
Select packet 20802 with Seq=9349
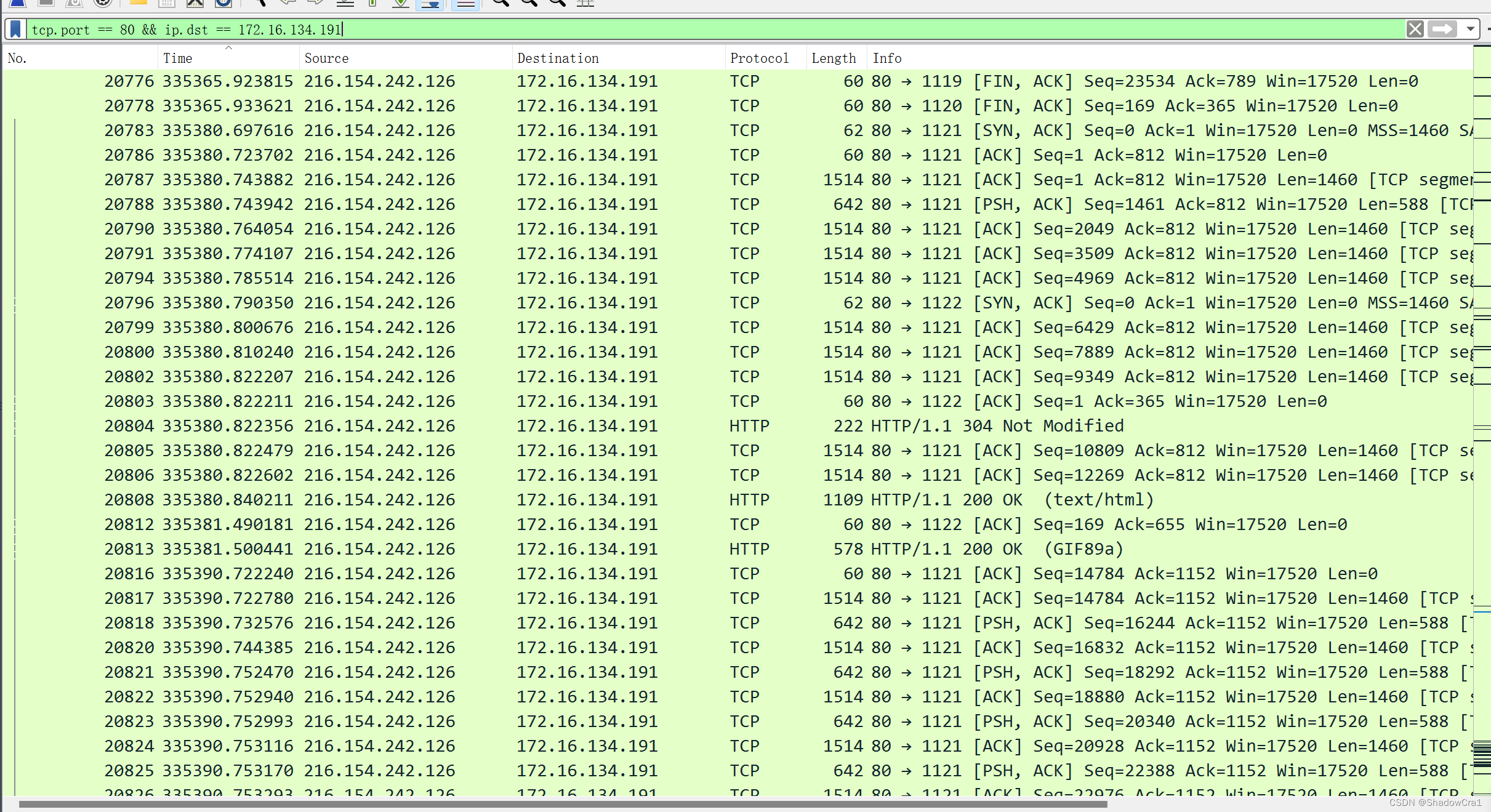point(737,377)
